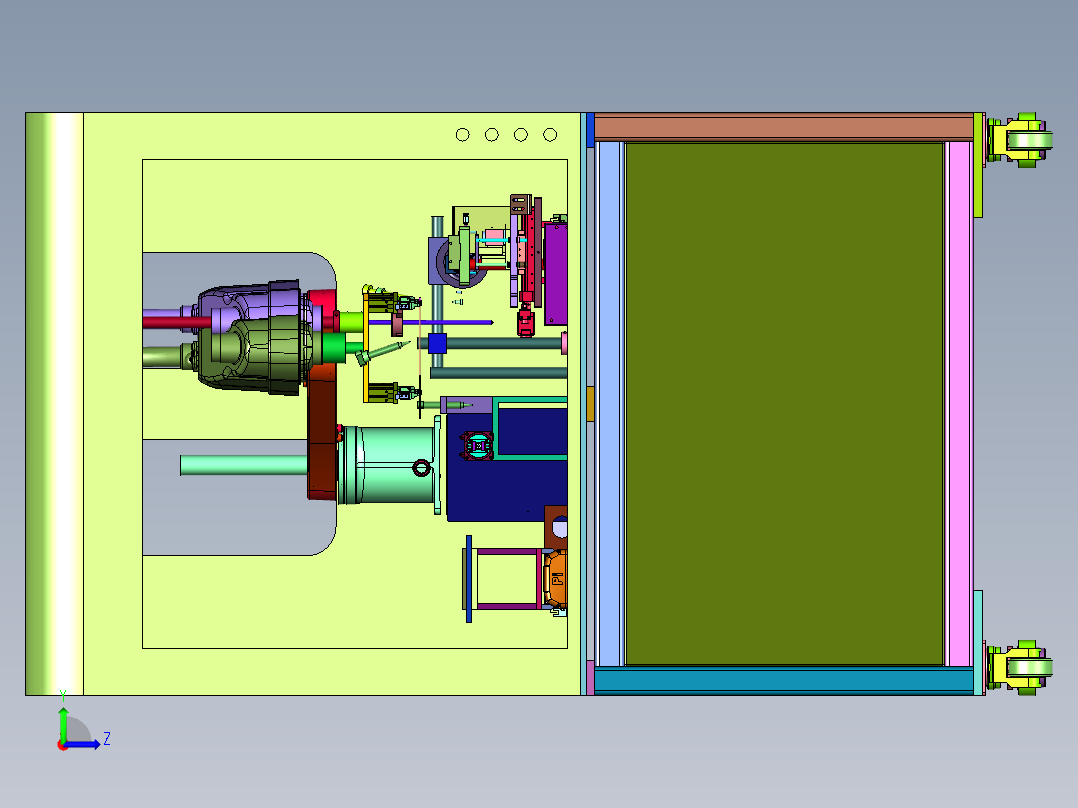Screen dimensions: 1078x808
Task: Select the light blue vertical frame bar
Action: 609,404
